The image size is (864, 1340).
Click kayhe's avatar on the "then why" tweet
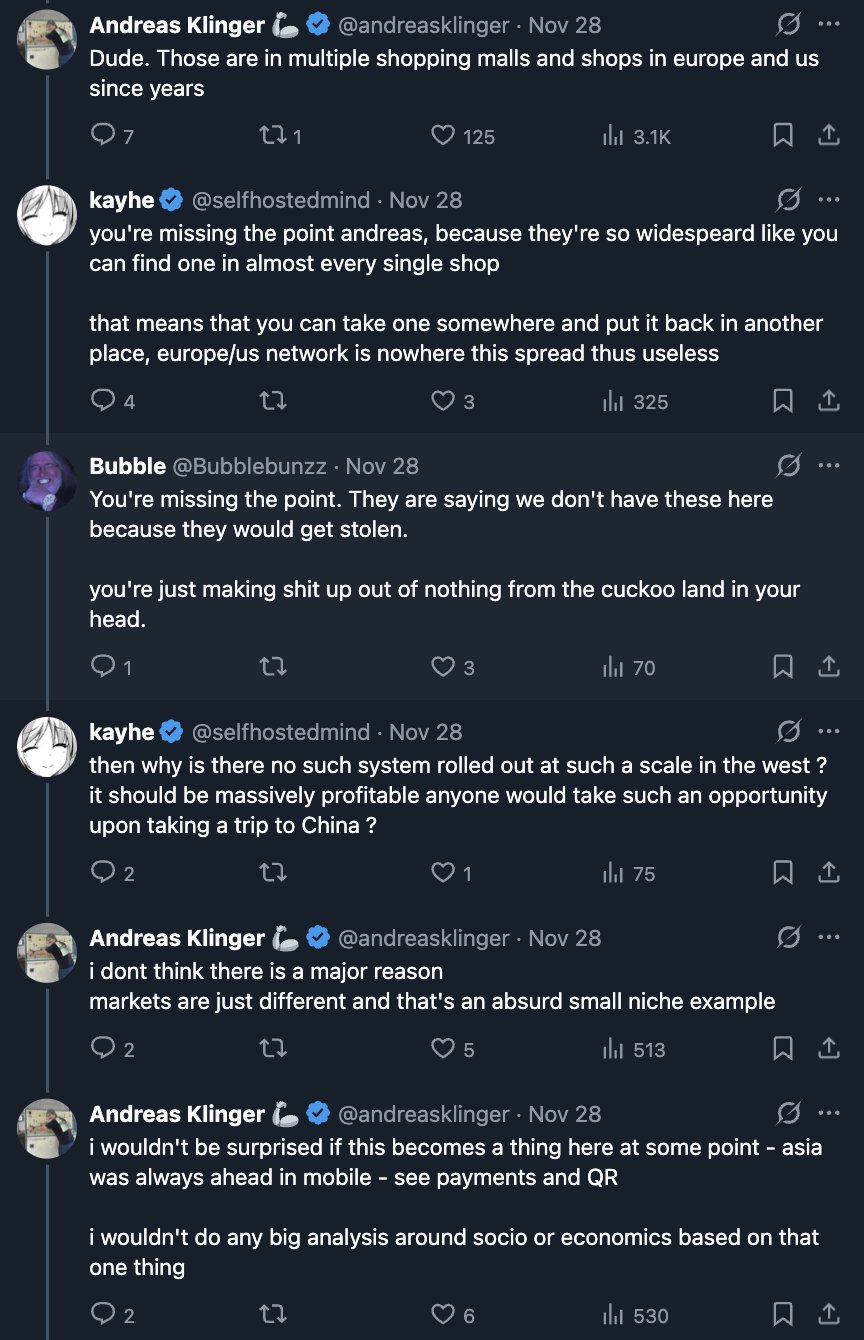[x=48, y=747]
